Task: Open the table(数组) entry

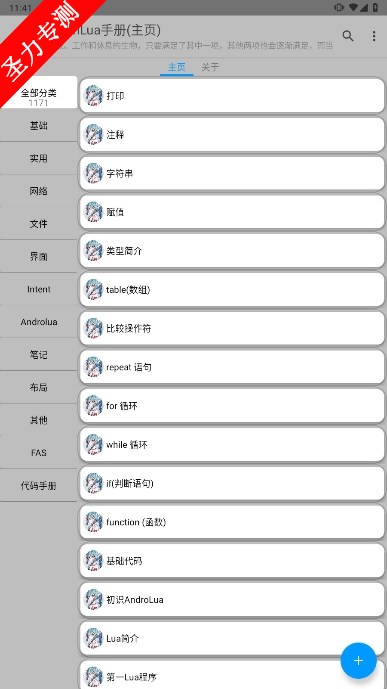Action: 232,290
